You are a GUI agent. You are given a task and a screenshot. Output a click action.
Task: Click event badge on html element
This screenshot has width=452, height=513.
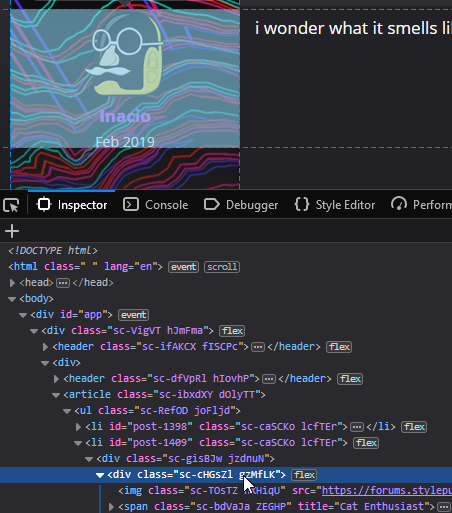(184, 267)
